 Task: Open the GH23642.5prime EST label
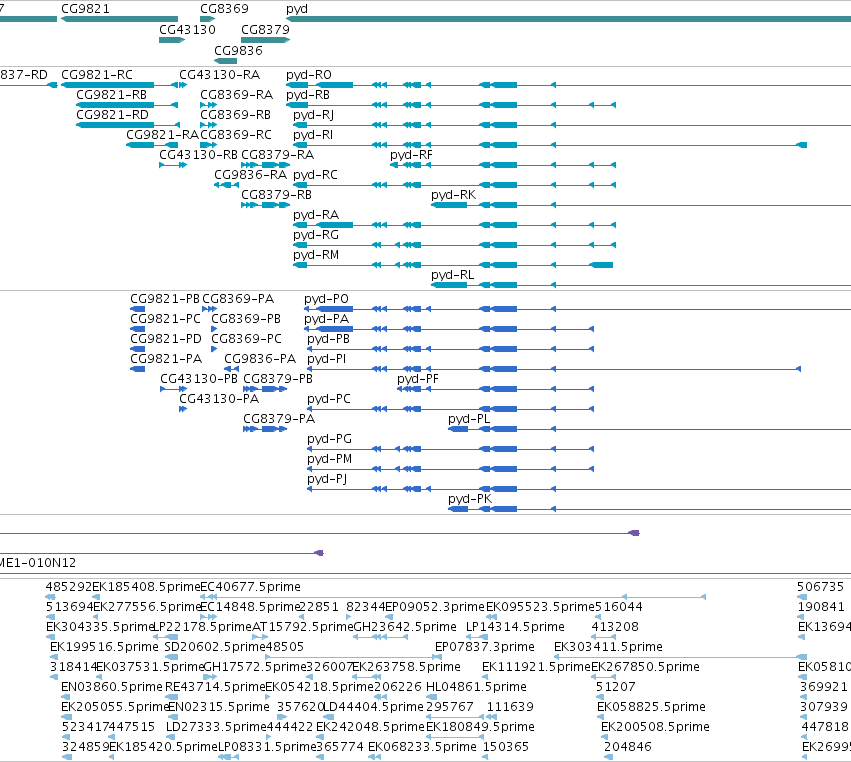(405, 626)
